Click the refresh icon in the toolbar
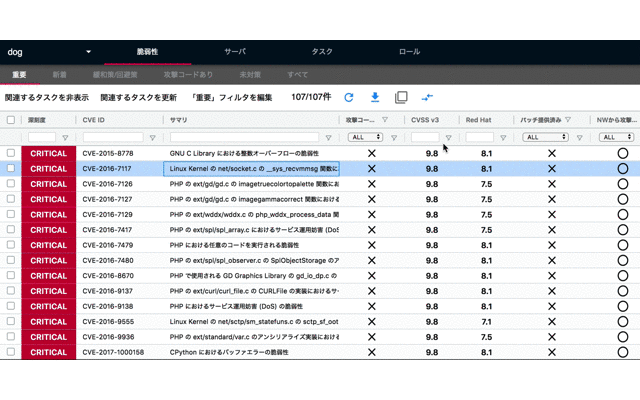Image resolution: width=640 pixels, height=400 pixels. click(x=349, y=97)
